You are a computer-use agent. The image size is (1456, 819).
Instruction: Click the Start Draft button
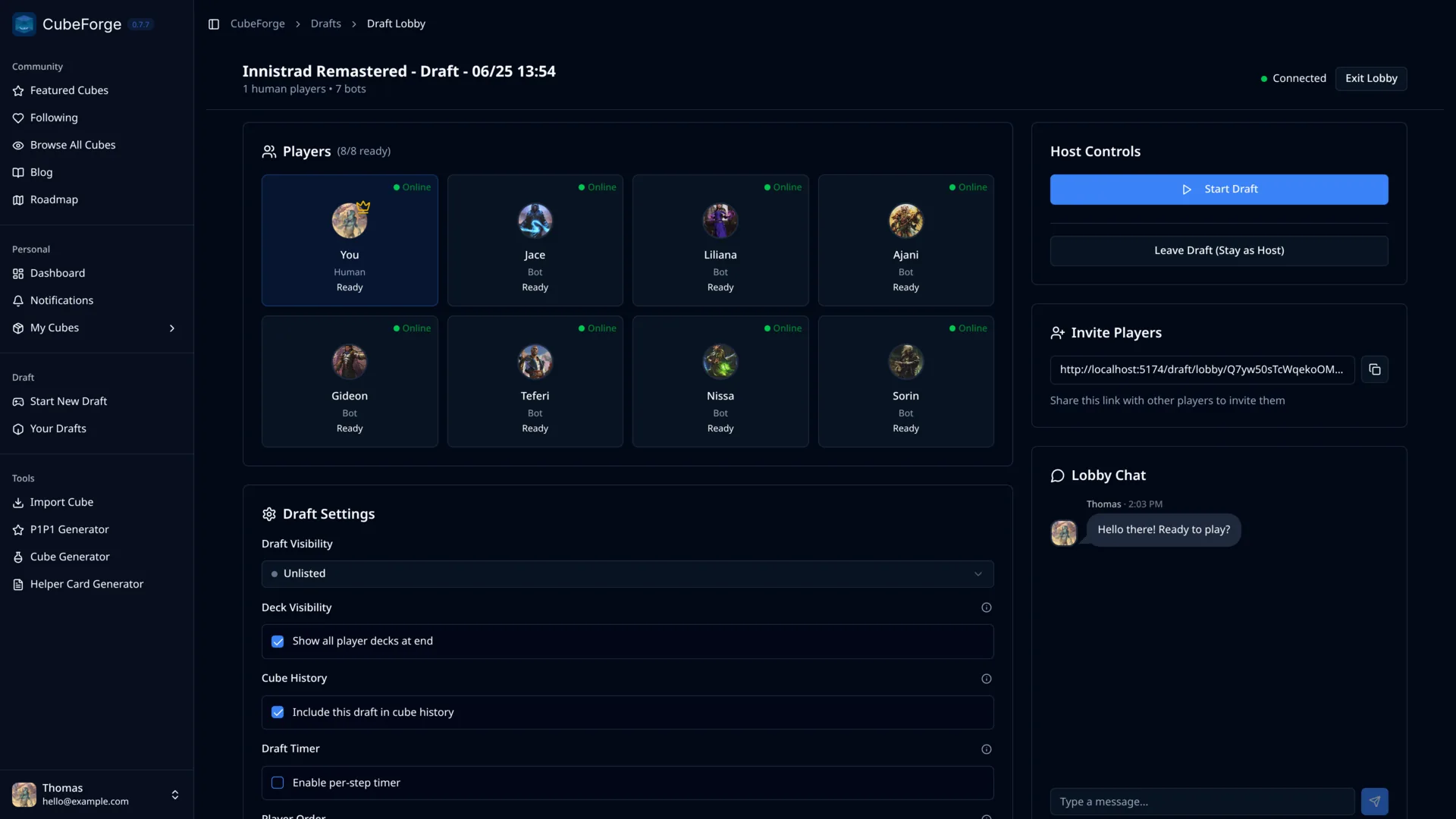pos(1219,190)
